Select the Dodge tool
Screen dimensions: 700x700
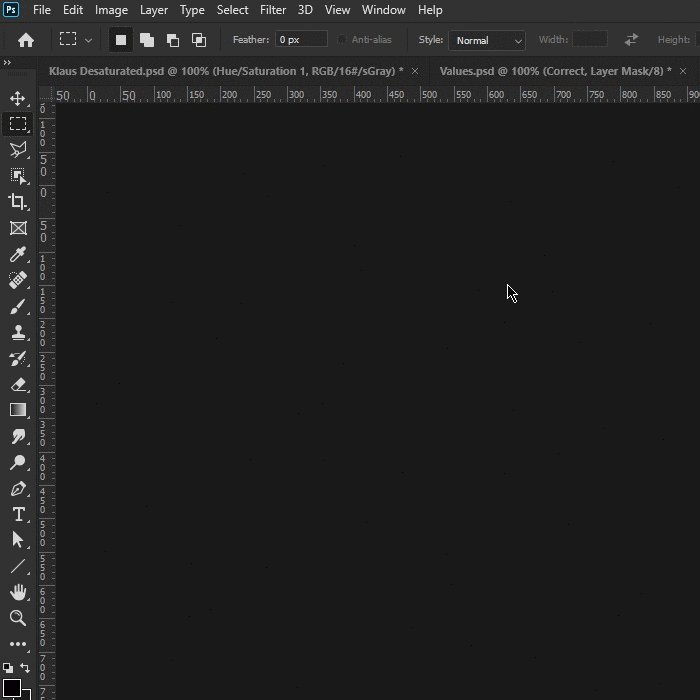tap(18, 462)
